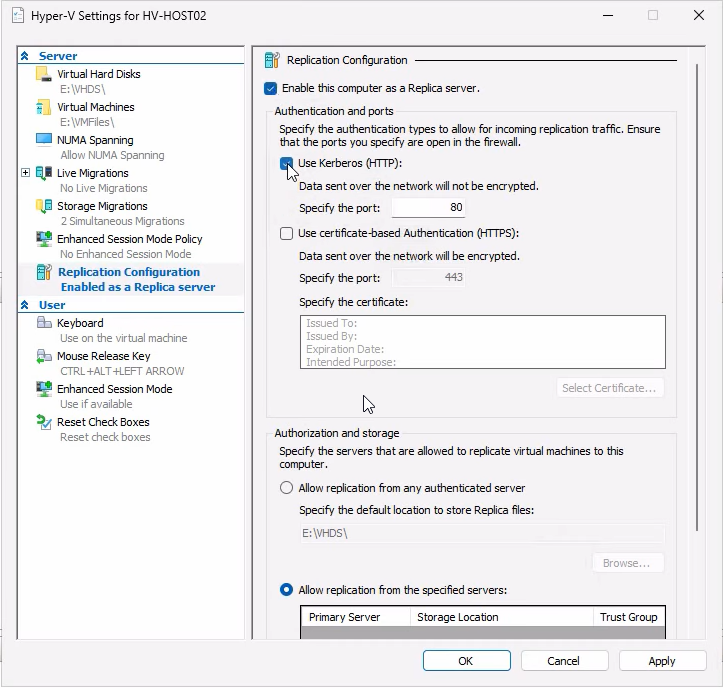Click the user Enhanced Session Mode icon
Screen dimensions: 723x688
coord(44,389)
